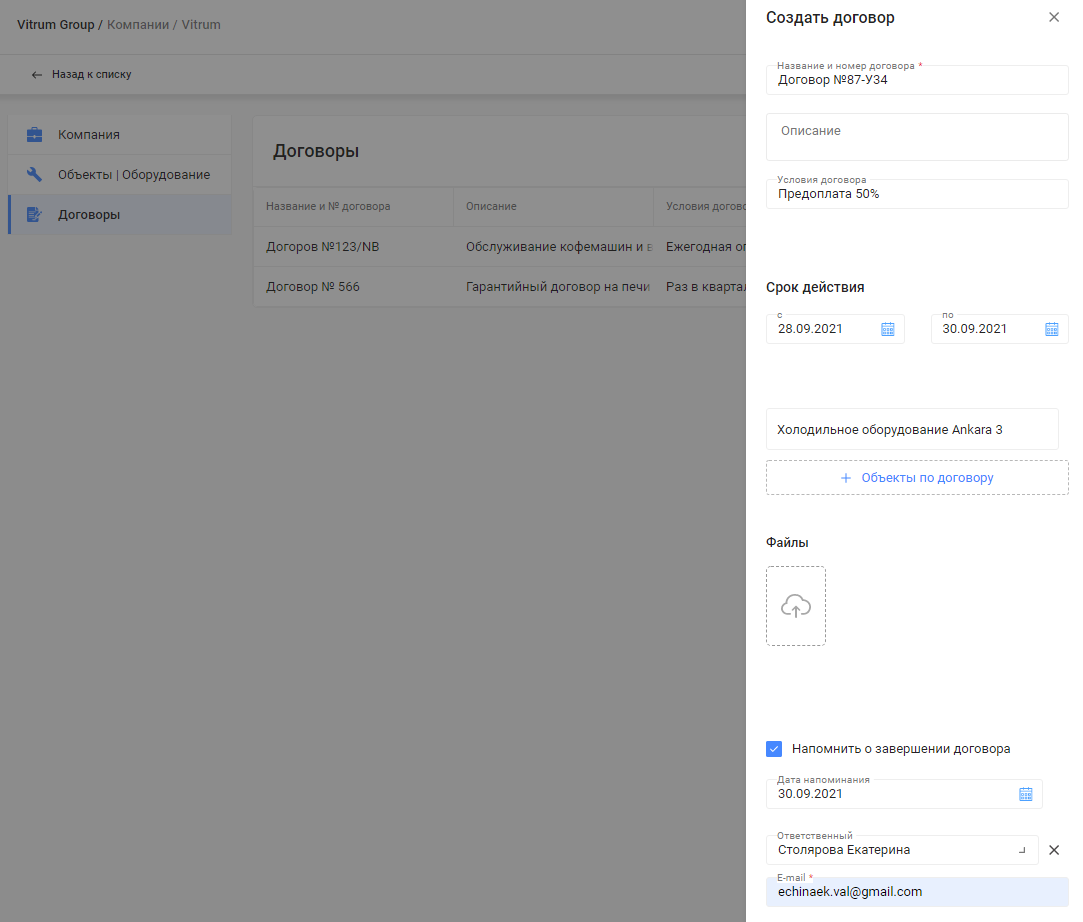Click the back arrow next to Назад к списку
The width and height of the screenshot is (1083, 922).
37,75
